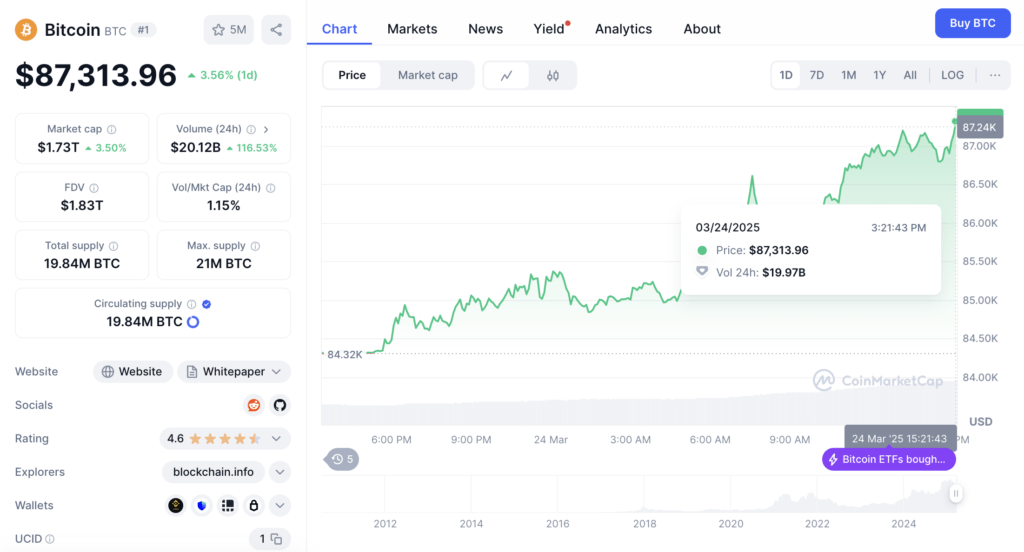Screen dimensions: 1024x552
Task: Expand Volume (24h) details arrow
Action: [x=266, y=129]
